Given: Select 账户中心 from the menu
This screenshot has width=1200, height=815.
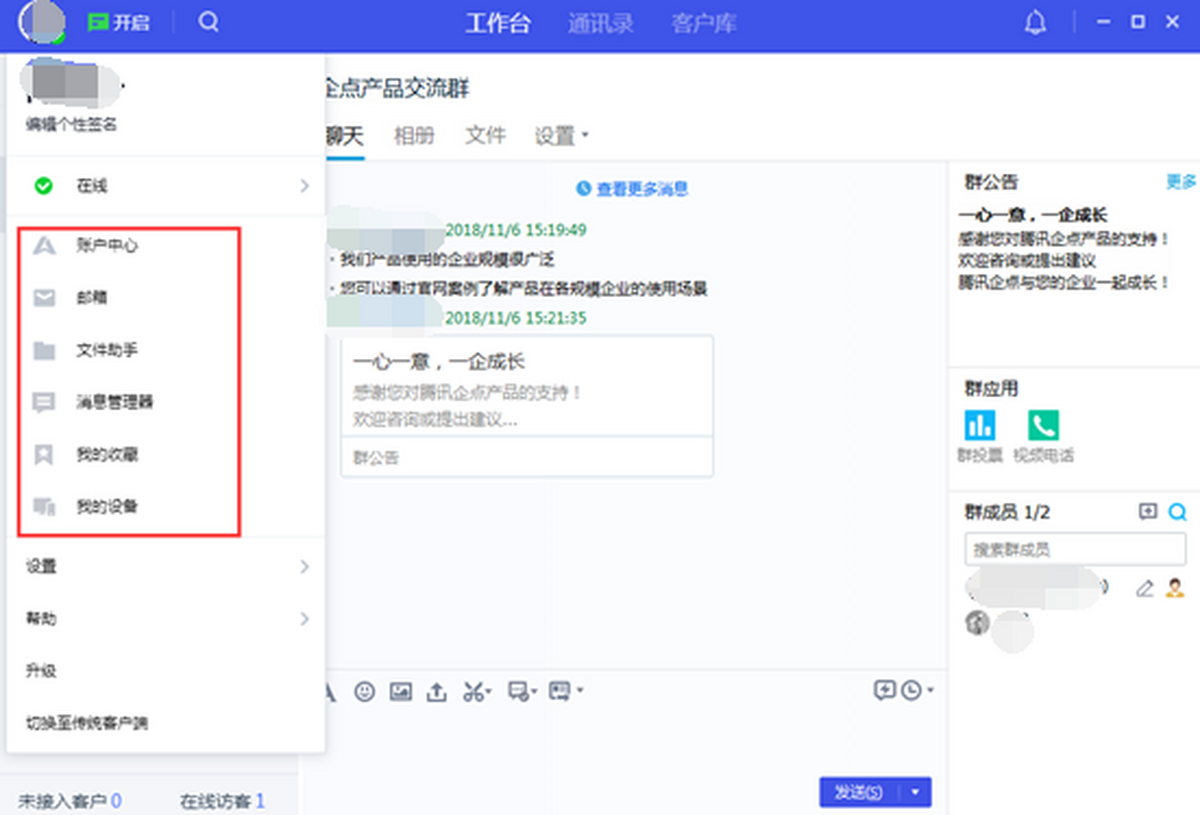Looking at the screenshot, I should [107, 246].
